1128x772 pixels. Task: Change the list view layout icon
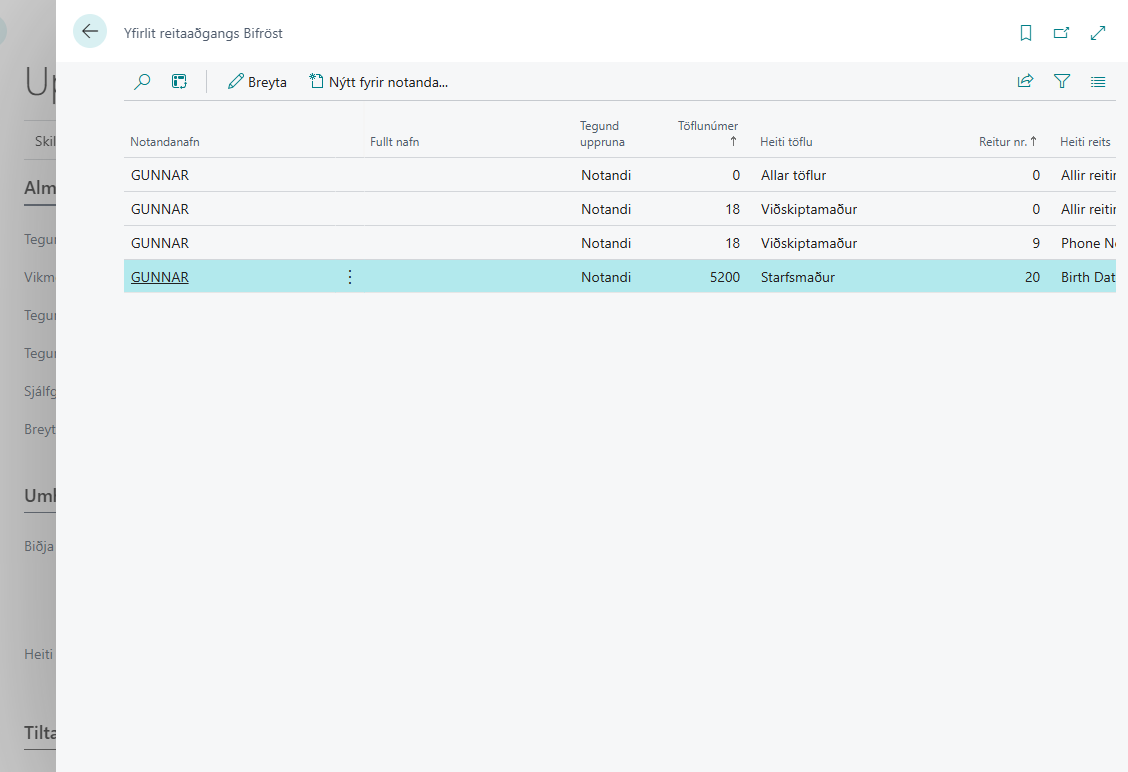click(x=1098, y=82)
